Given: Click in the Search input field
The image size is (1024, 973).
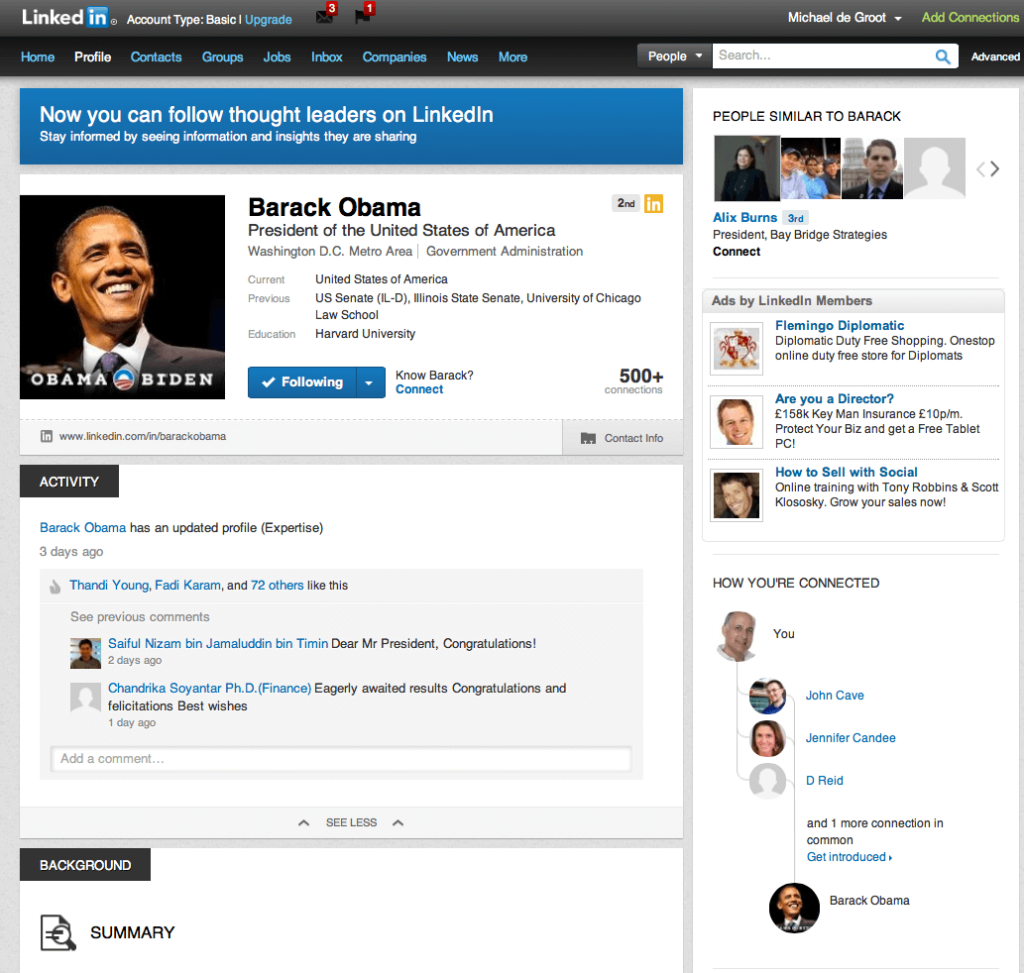Looking at the screenshot, I should pyautogui.click(x=823, y=56).
